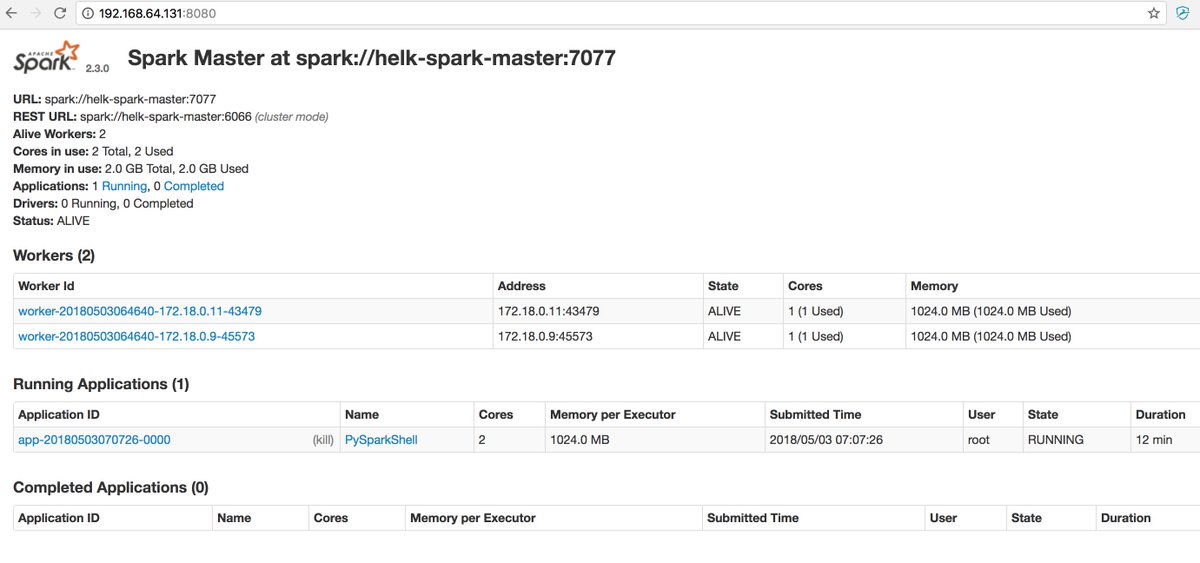Click the site info icon in address bar
The width and height of the screenshot is (1200, 563).
(88, 14)
